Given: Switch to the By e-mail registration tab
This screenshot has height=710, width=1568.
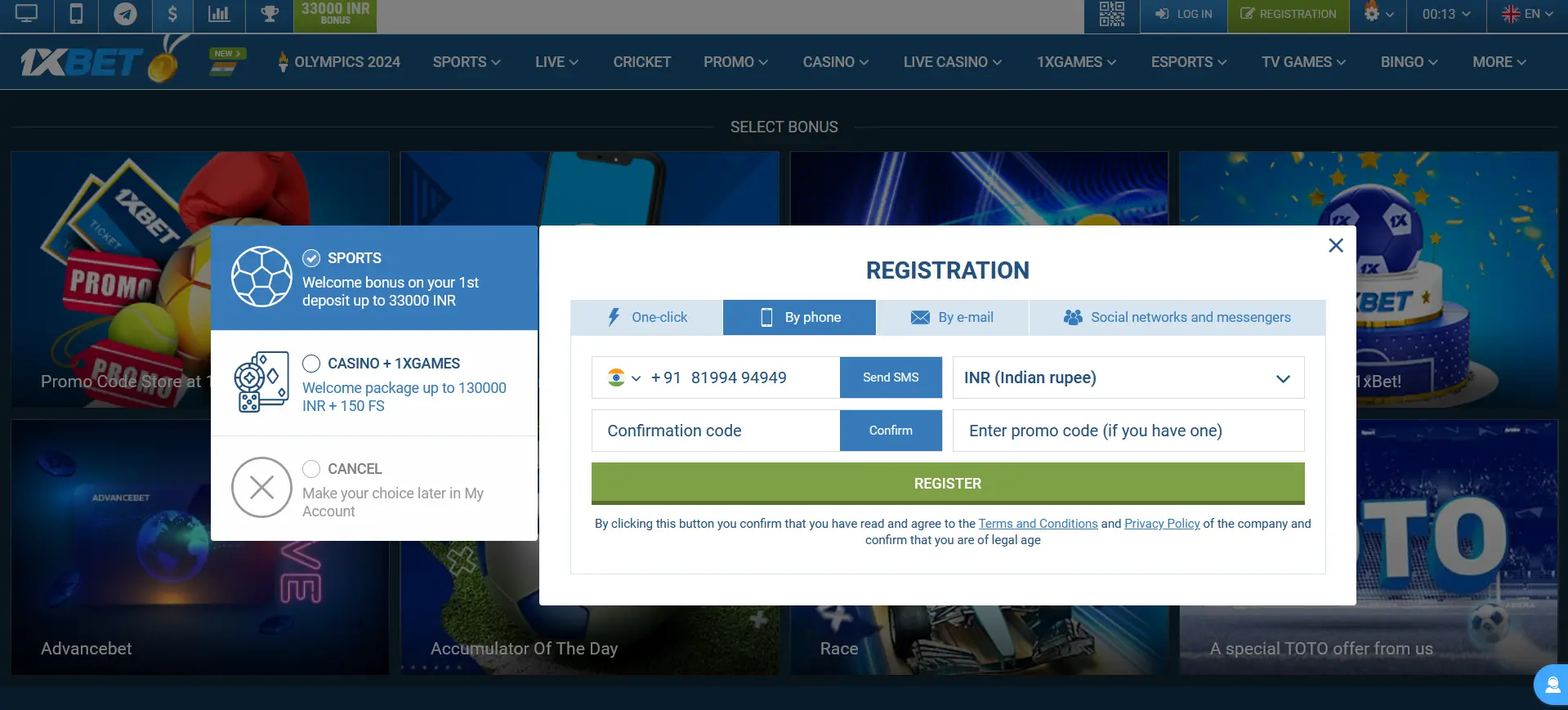Looking at the screenshot, I should click(953, 317).
